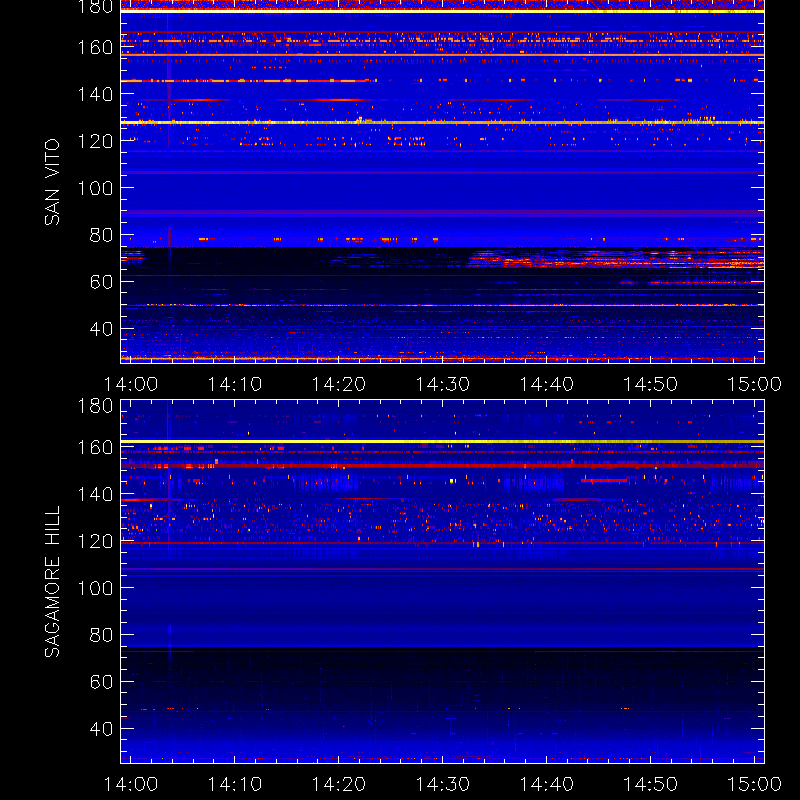This screenshot has width=800, height=800.
Task: Pick the 60 label on Sagamore Hill axis
Action: [x=101, y=682]
